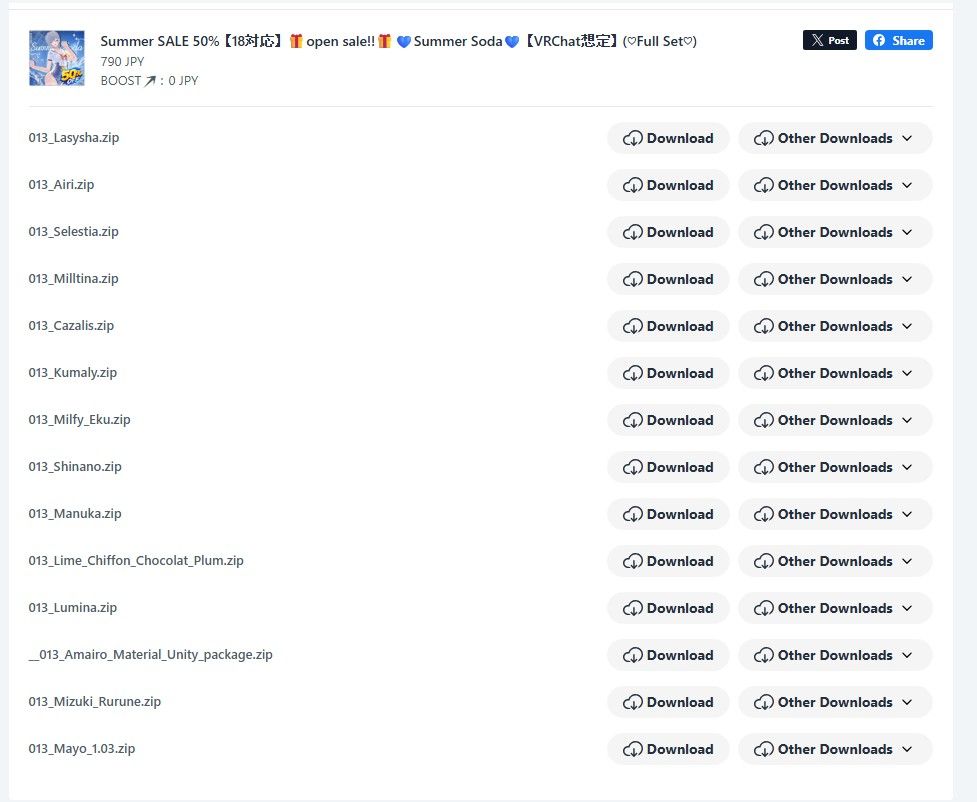Open Other Downloads menu for 013_Lumina.zip
The image size is (977, 802).
tap(835, 608)
